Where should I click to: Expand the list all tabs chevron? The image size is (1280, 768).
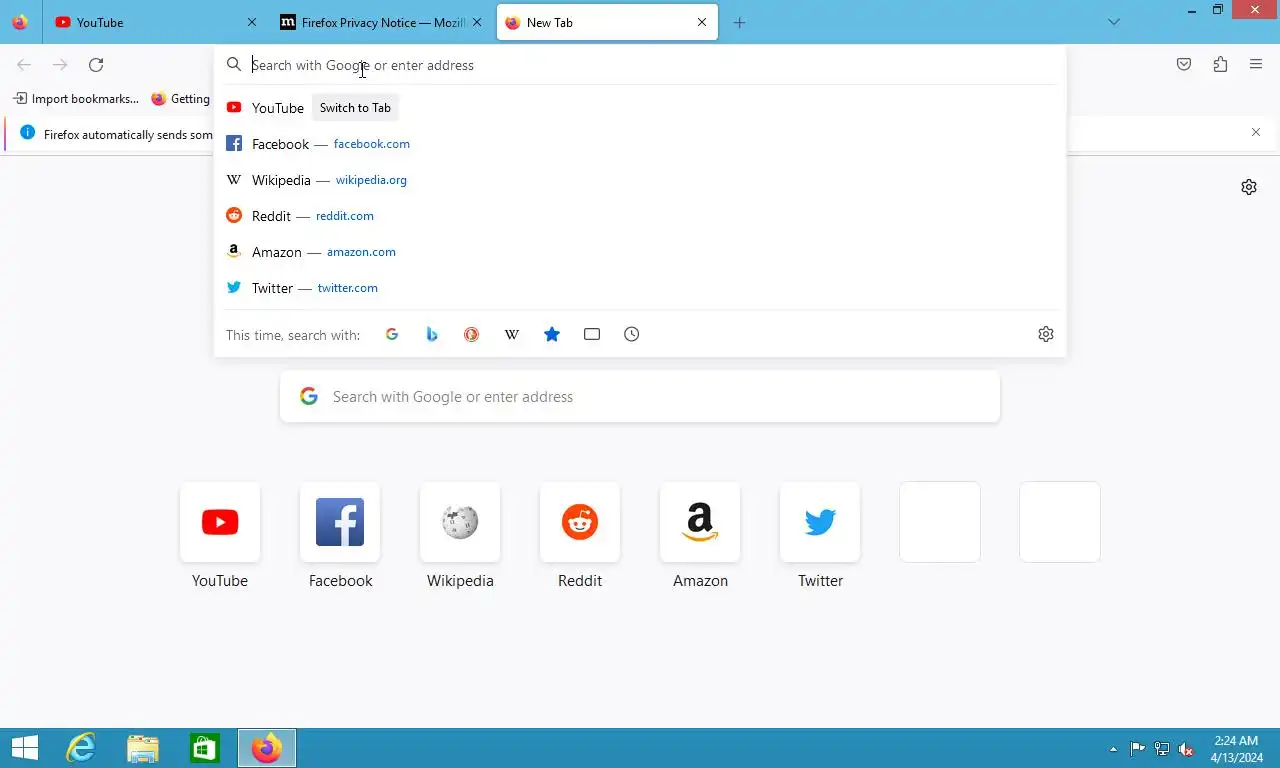click(1114, 22)
